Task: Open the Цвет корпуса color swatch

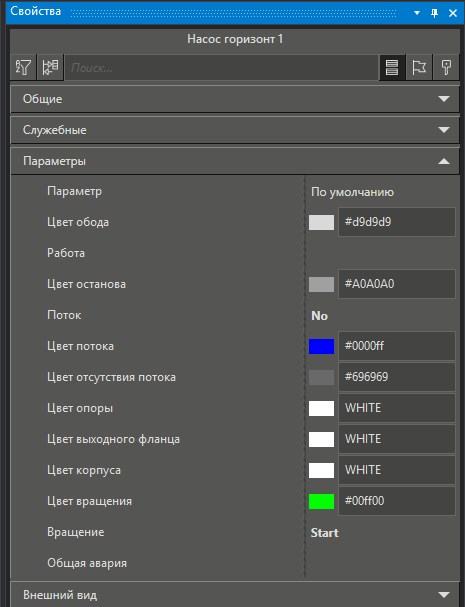Action: 321,470
